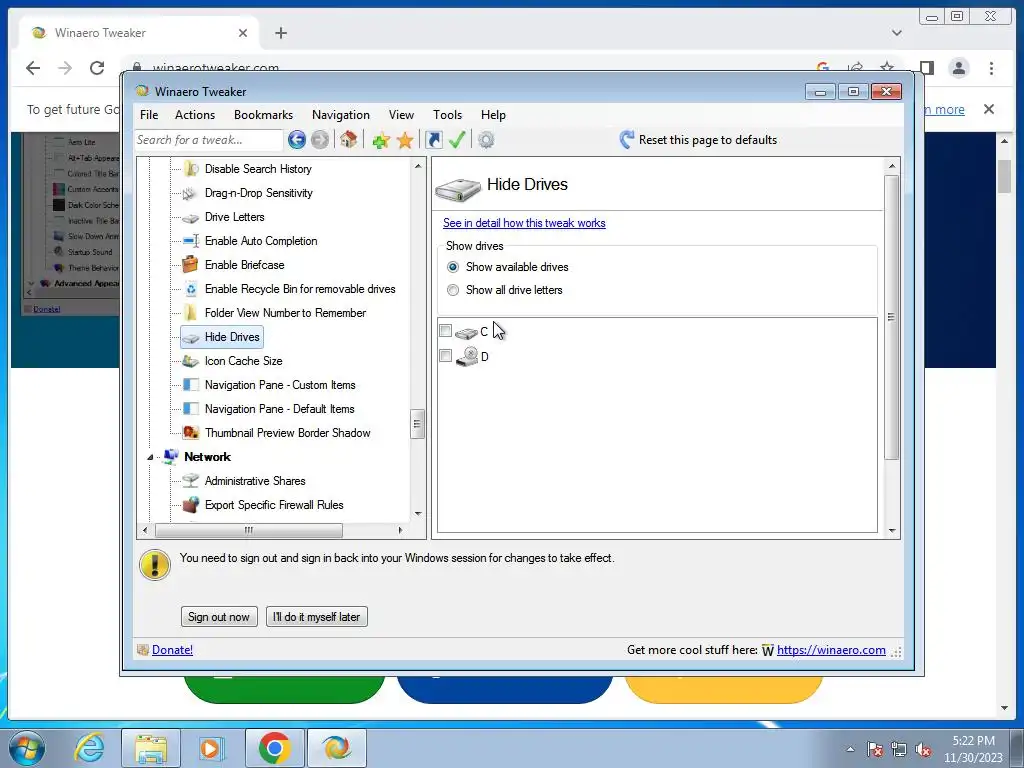The image size is (1024, 768).
Task: Click the Enable Auto Completion icon
Action: 191,241
